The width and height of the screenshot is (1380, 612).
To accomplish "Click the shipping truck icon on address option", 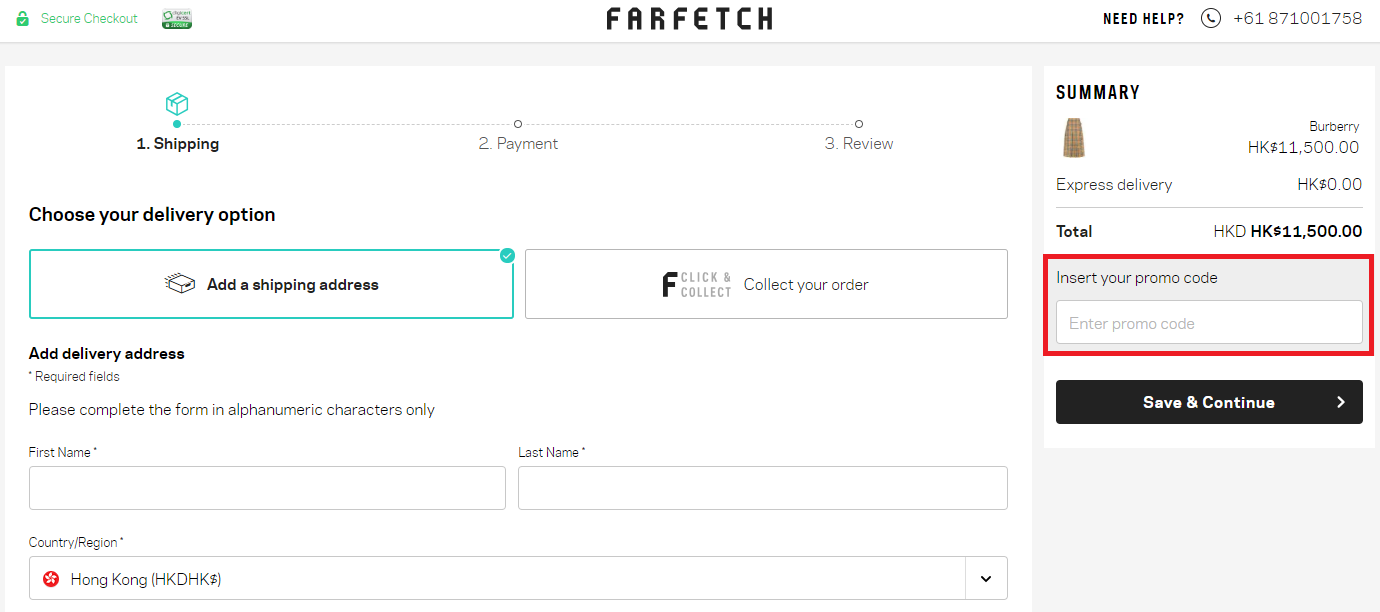I will [x=180, y=283].
